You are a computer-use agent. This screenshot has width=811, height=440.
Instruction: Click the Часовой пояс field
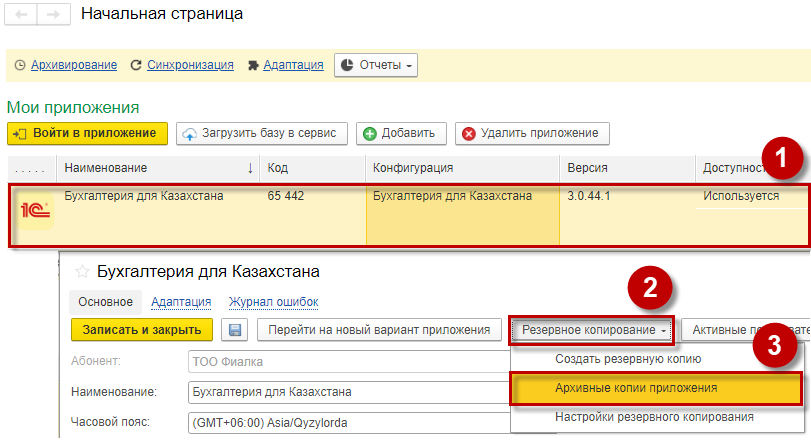pyautogui.click(x=350, y=423)
